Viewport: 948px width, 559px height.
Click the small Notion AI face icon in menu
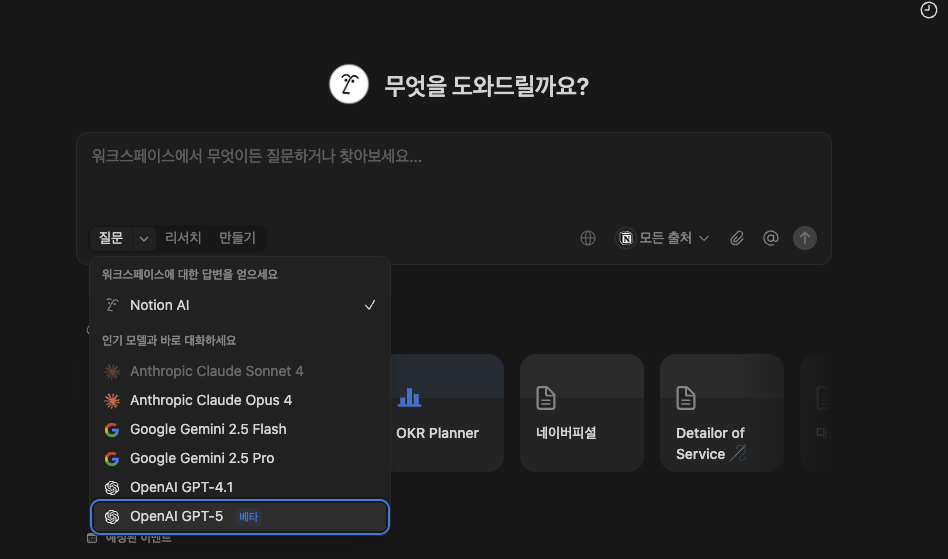coord(112,305)
